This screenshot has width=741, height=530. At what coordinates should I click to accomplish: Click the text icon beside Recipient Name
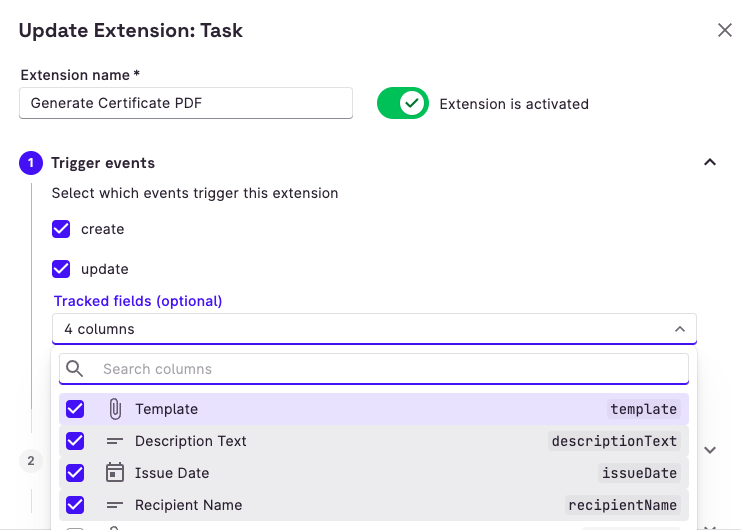(x=115, y=505)
